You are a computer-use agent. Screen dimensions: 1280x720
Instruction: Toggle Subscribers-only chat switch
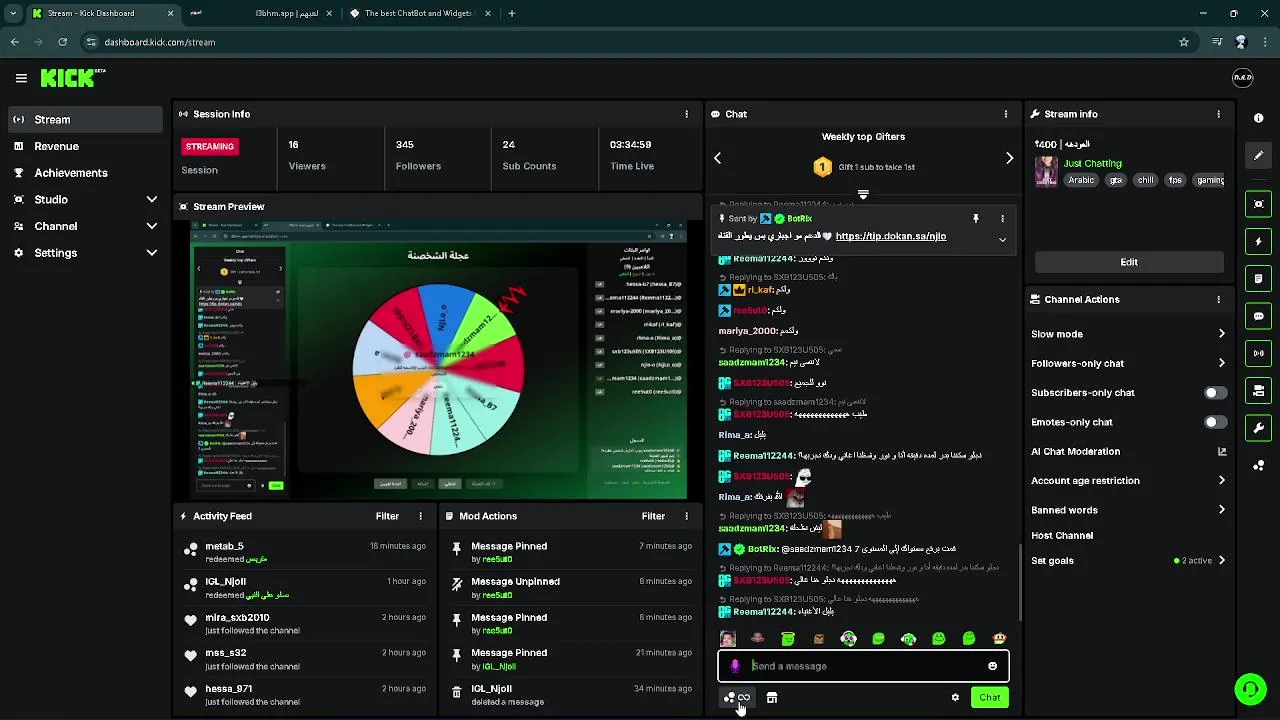coord(1215,393)
